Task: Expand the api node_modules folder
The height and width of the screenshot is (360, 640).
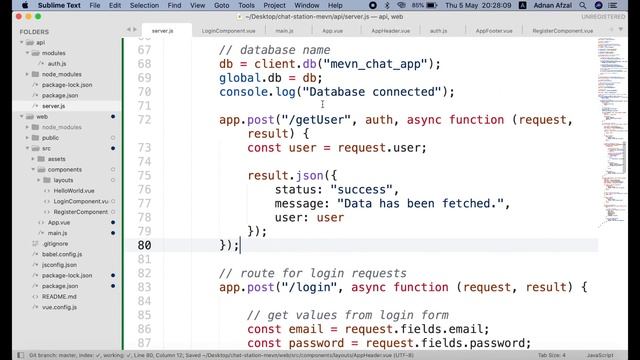Action: (x=28, y=74)
